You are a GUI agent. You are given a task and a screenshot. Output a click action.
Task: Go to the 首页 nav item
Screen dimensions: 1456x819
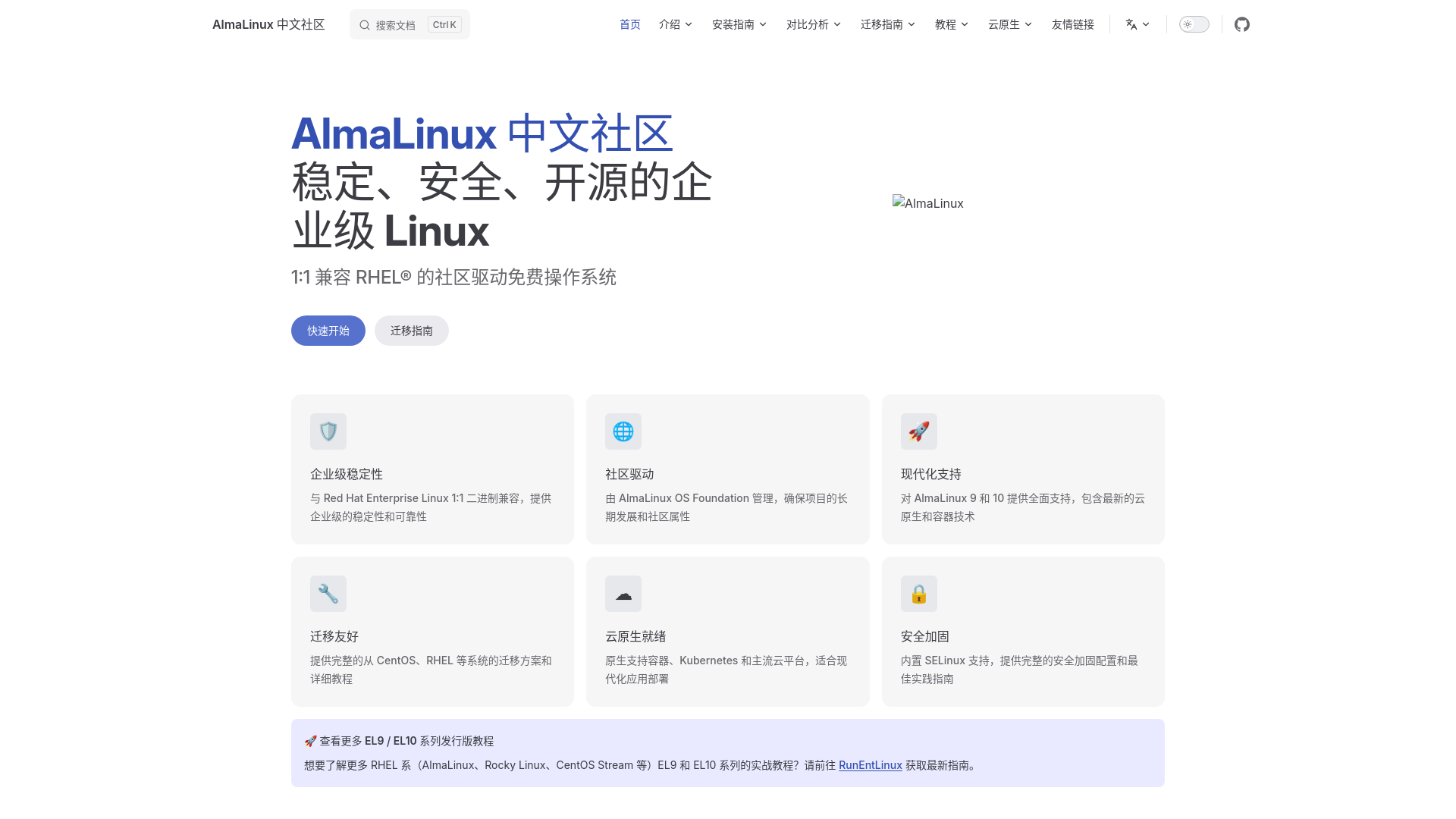click(630, 24)
